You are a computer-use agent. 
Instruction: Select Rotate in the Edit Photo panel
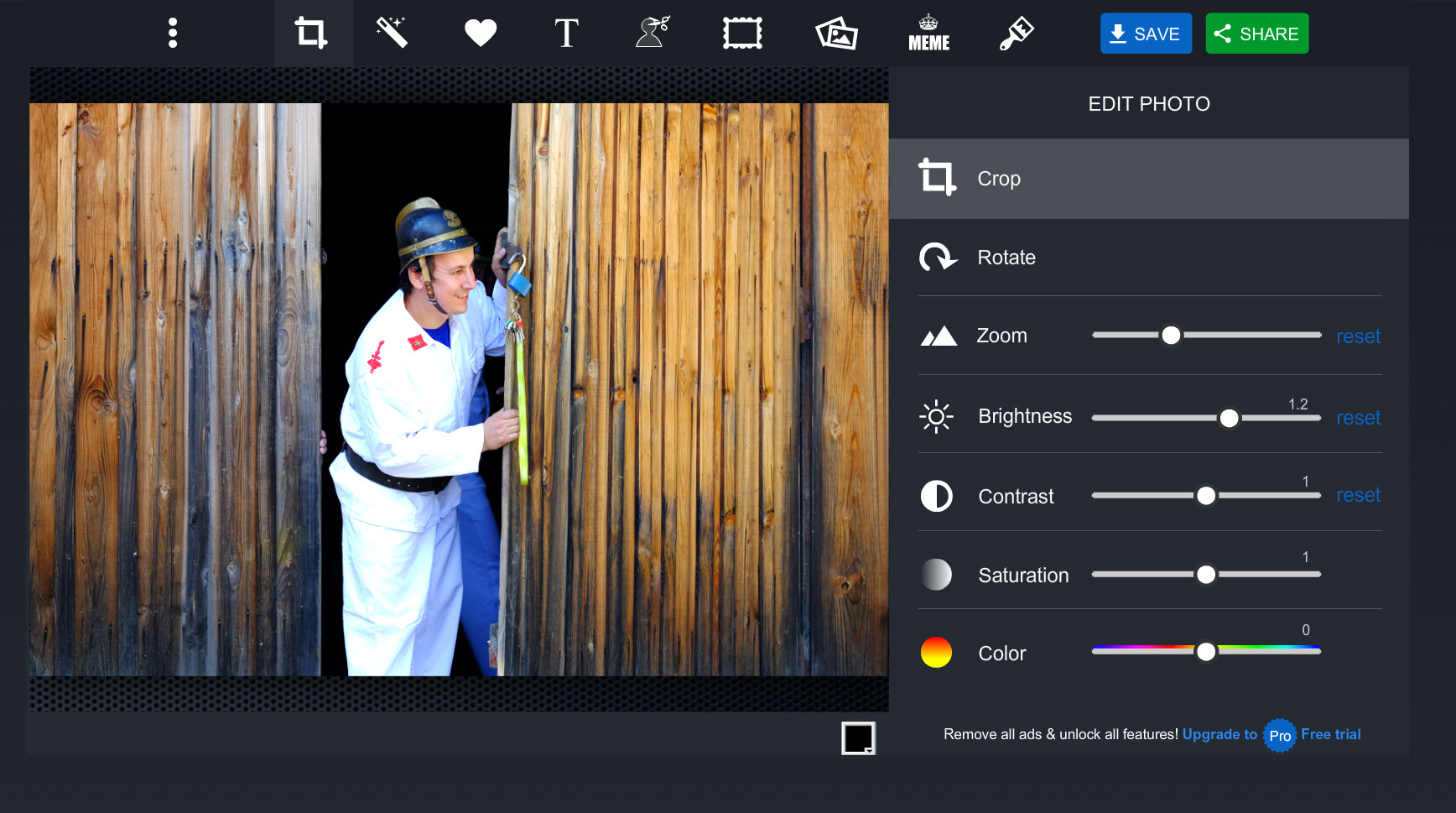pyautogui.click(x=1006, y=258)
